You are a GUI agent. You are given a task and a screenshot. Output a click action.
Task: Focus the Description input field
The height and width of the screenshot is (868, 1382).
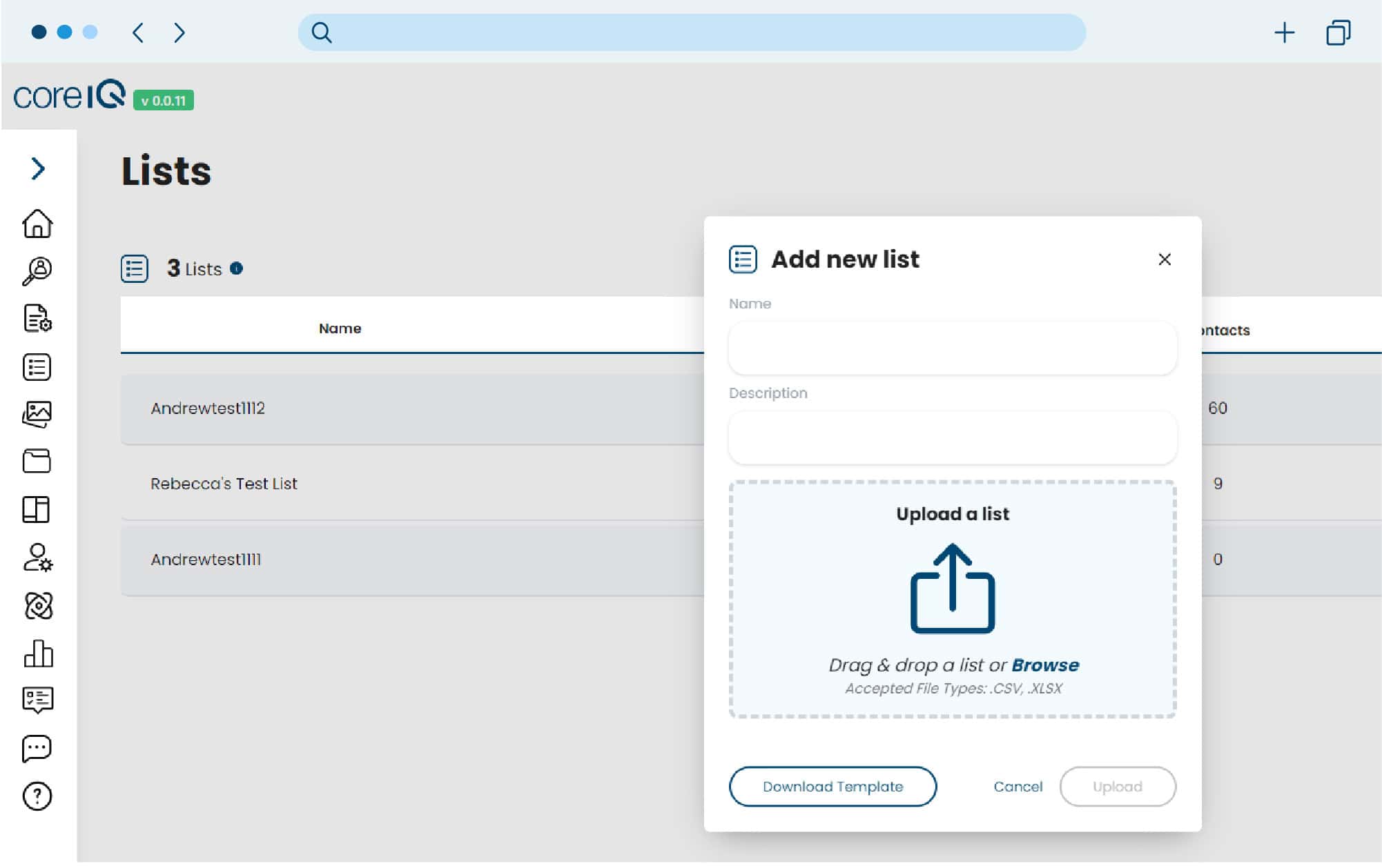(x=952, y=438)
